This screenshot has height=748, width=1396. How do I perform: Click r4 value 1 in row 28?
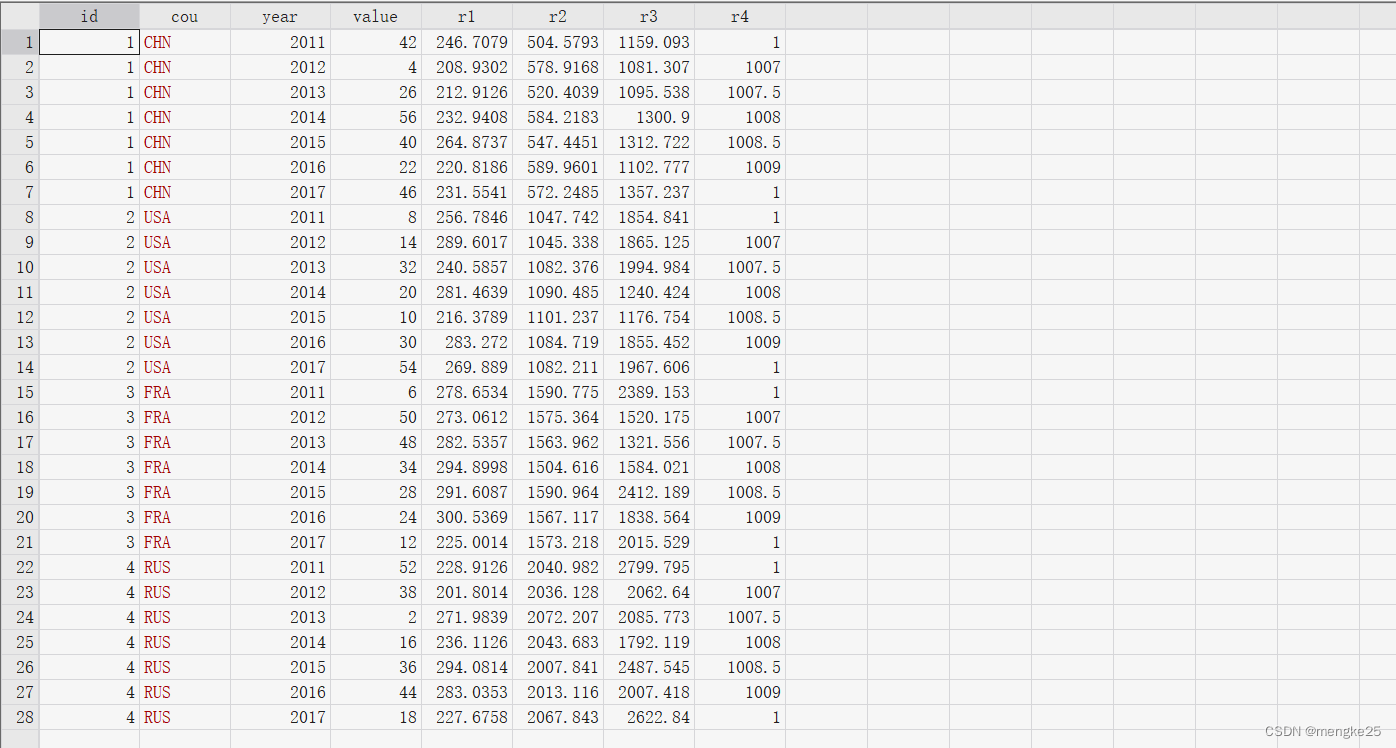pos(740,717)
